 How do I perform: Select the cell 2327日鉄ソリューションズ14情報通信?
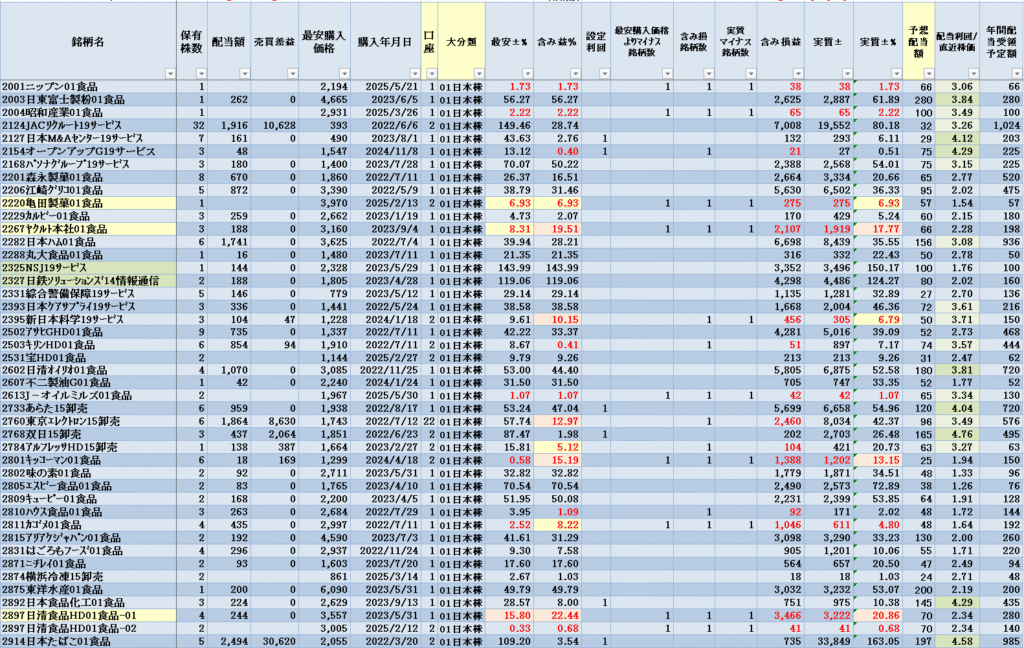[88, 280]
